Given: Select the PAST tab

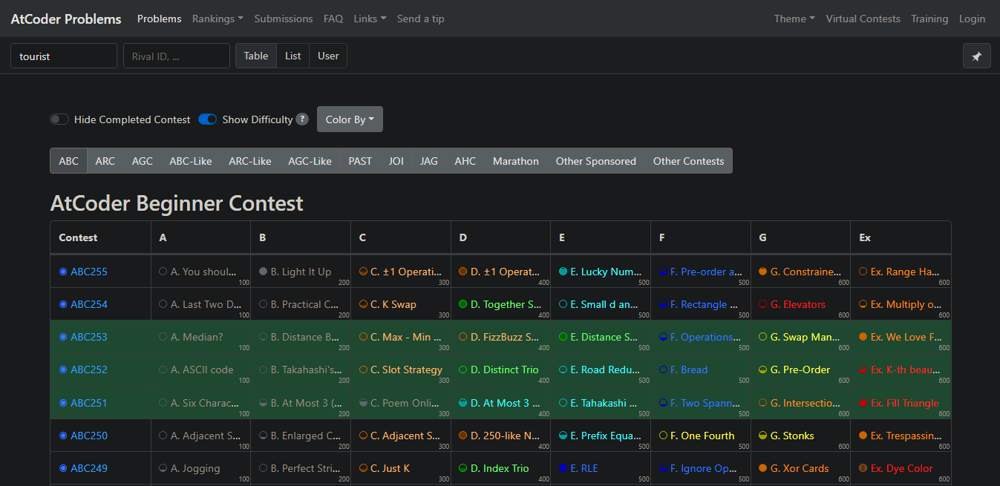Looking at the screenshot, I should (360, 161).
